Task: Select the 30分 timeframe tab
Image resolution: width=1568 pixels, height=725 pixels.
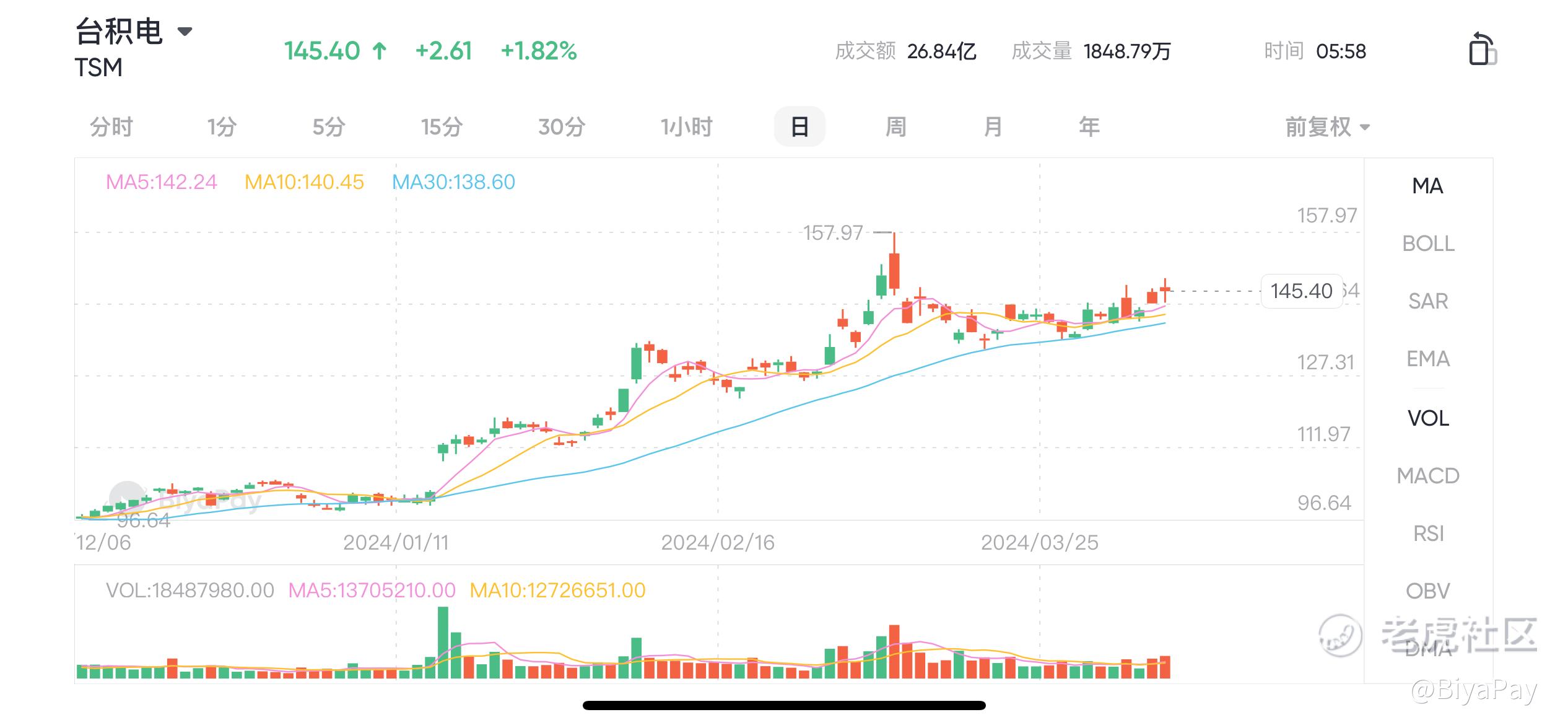Action: point(562,127)
